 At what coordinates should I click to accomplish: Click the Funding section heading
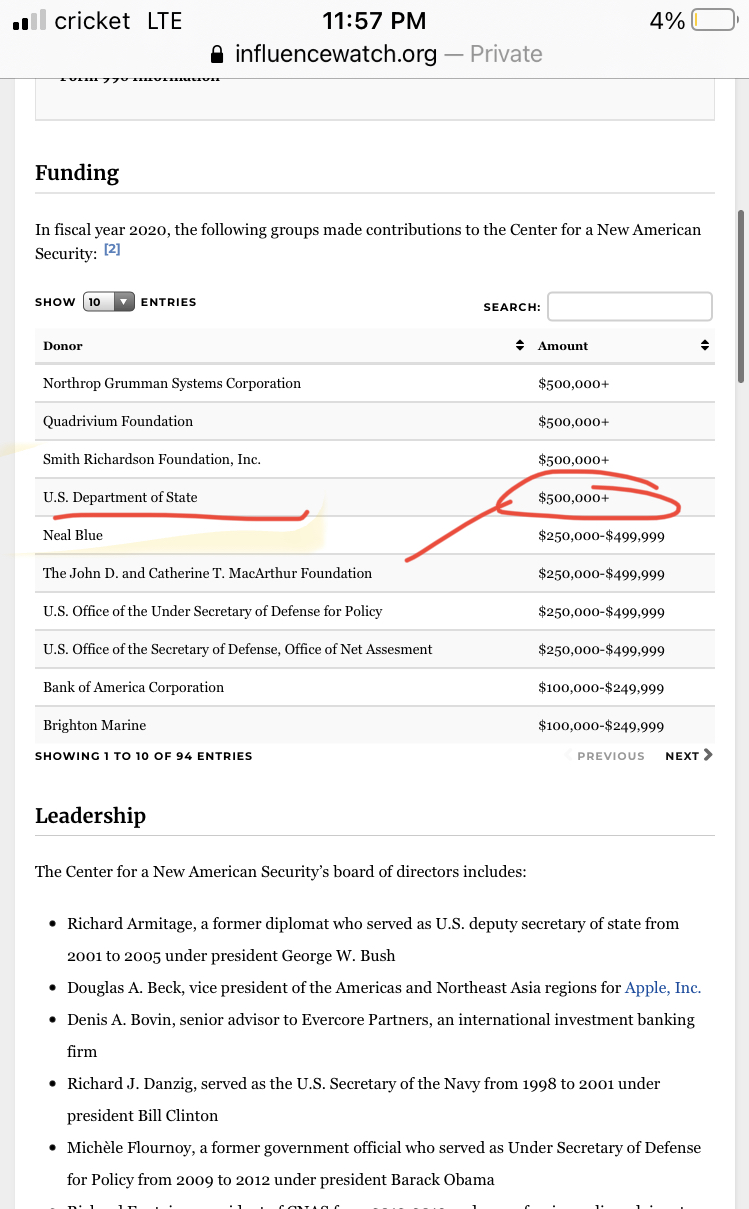[x=77, y=172]
